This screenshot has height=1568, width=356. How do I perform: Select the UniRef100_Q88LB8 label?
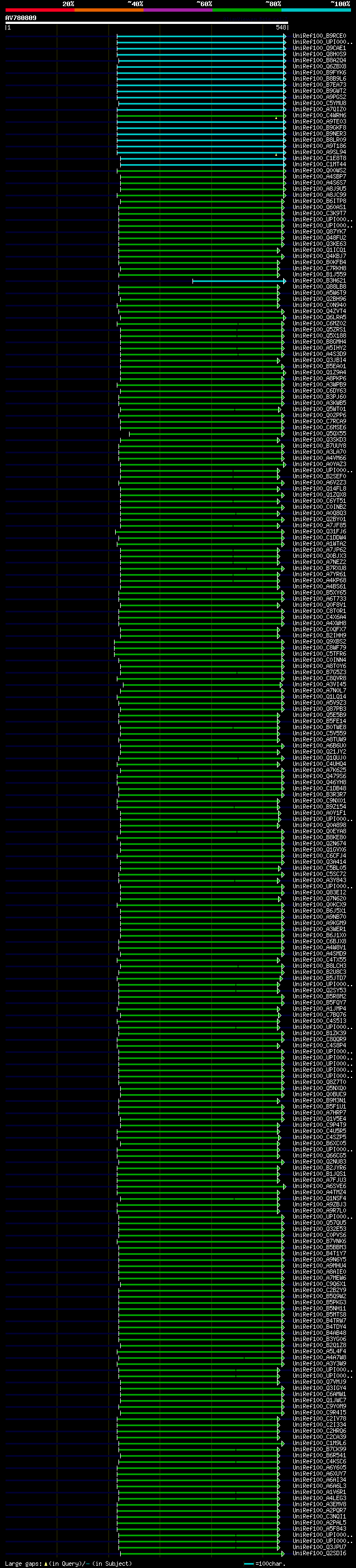[319, 286]
